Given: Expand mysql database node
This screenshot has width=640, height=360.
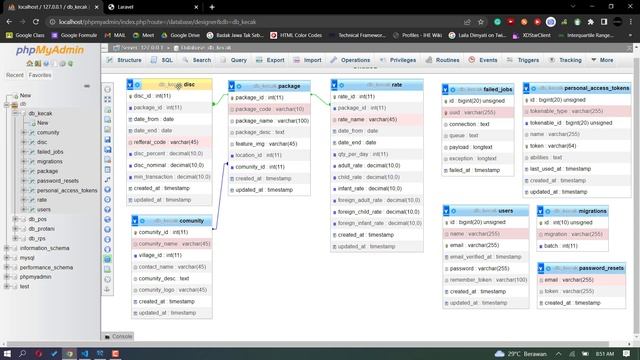Looking at the screenshot, I should pos(7,258).
